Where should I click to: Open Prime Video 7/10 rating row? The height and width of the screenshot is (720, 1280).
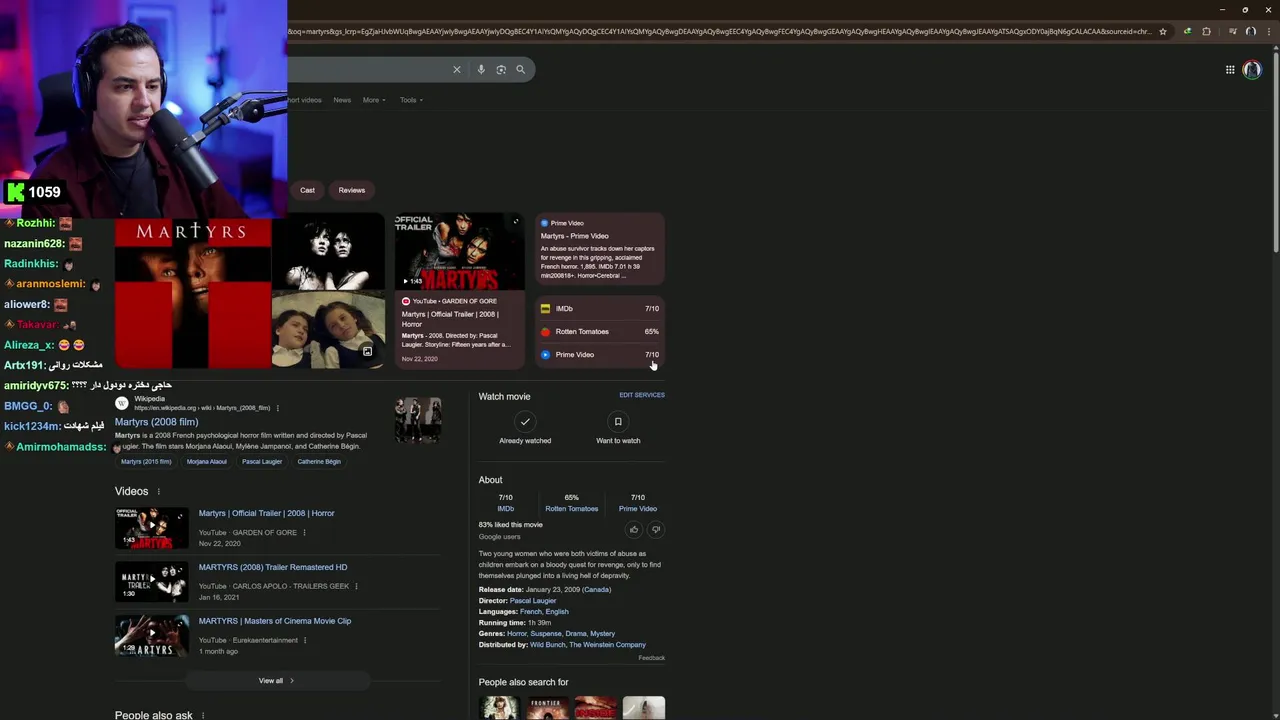click(x=600, y=355)
